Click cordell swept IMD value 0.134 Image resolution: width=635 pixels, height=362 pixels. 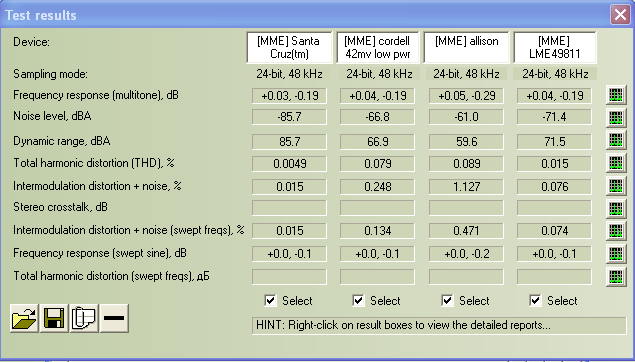(x=377, y=231)
